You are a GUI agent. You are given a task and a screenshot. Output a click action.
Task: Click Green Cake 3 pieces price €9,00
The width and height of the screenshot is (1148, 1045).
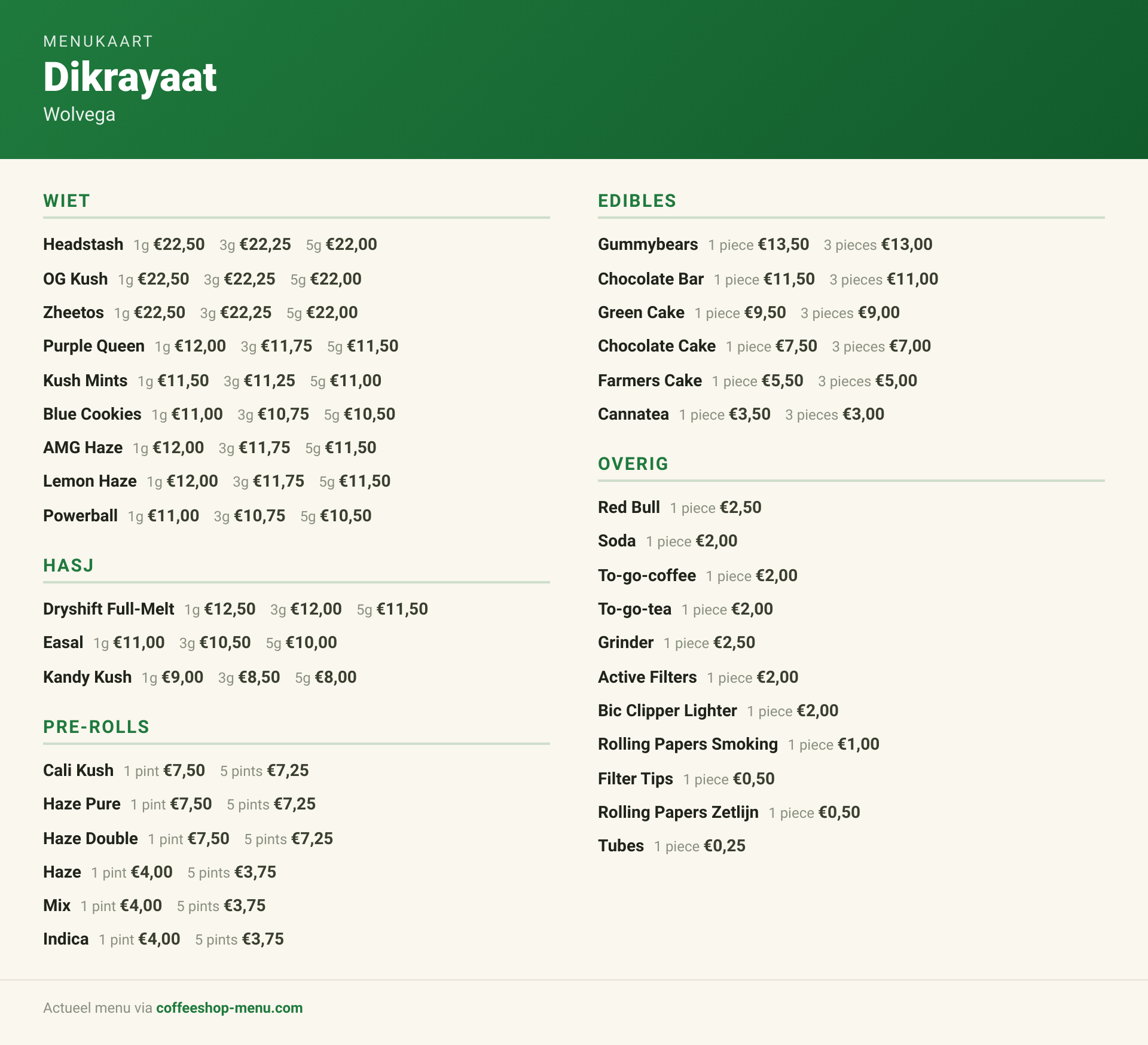879,313
